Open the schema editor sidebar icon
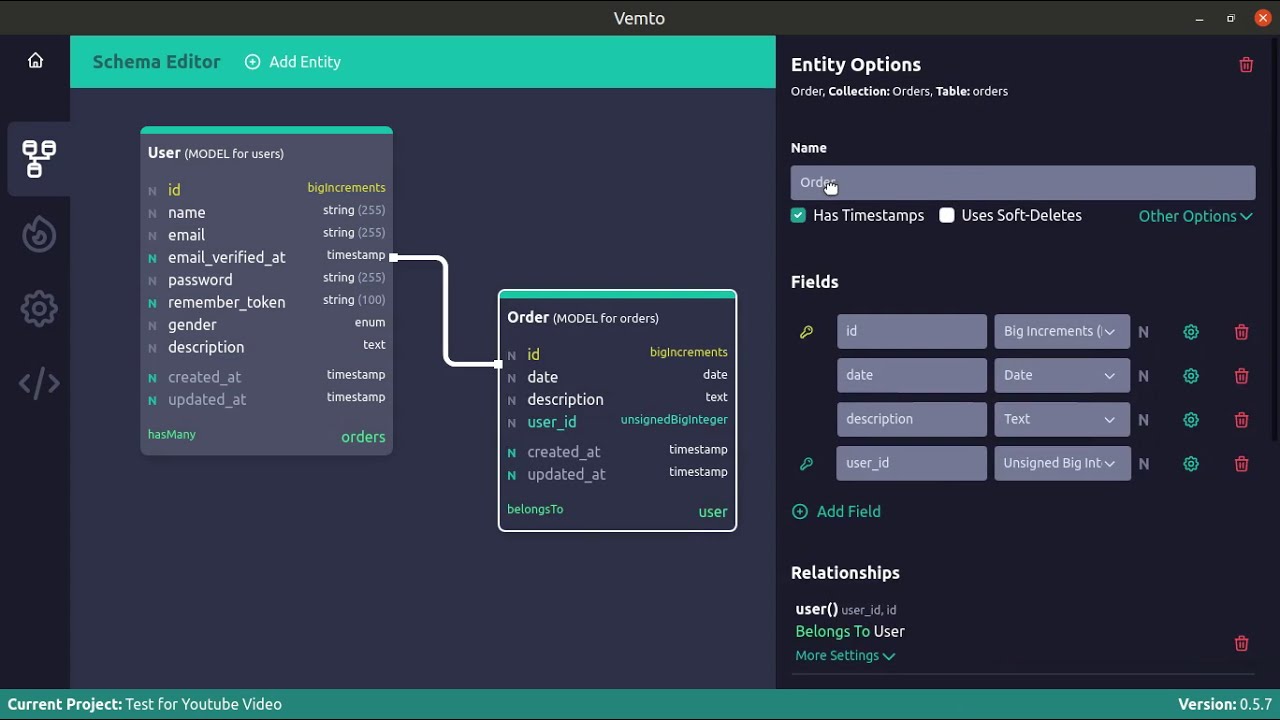The width and height of the screenshot is (1280, 720). [39, 159]
